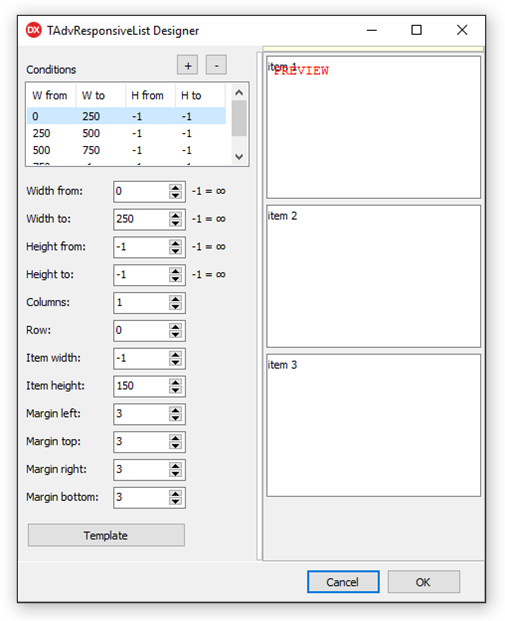505x621 pixels.
Task: Open the Template editor button
Action: 106,535
